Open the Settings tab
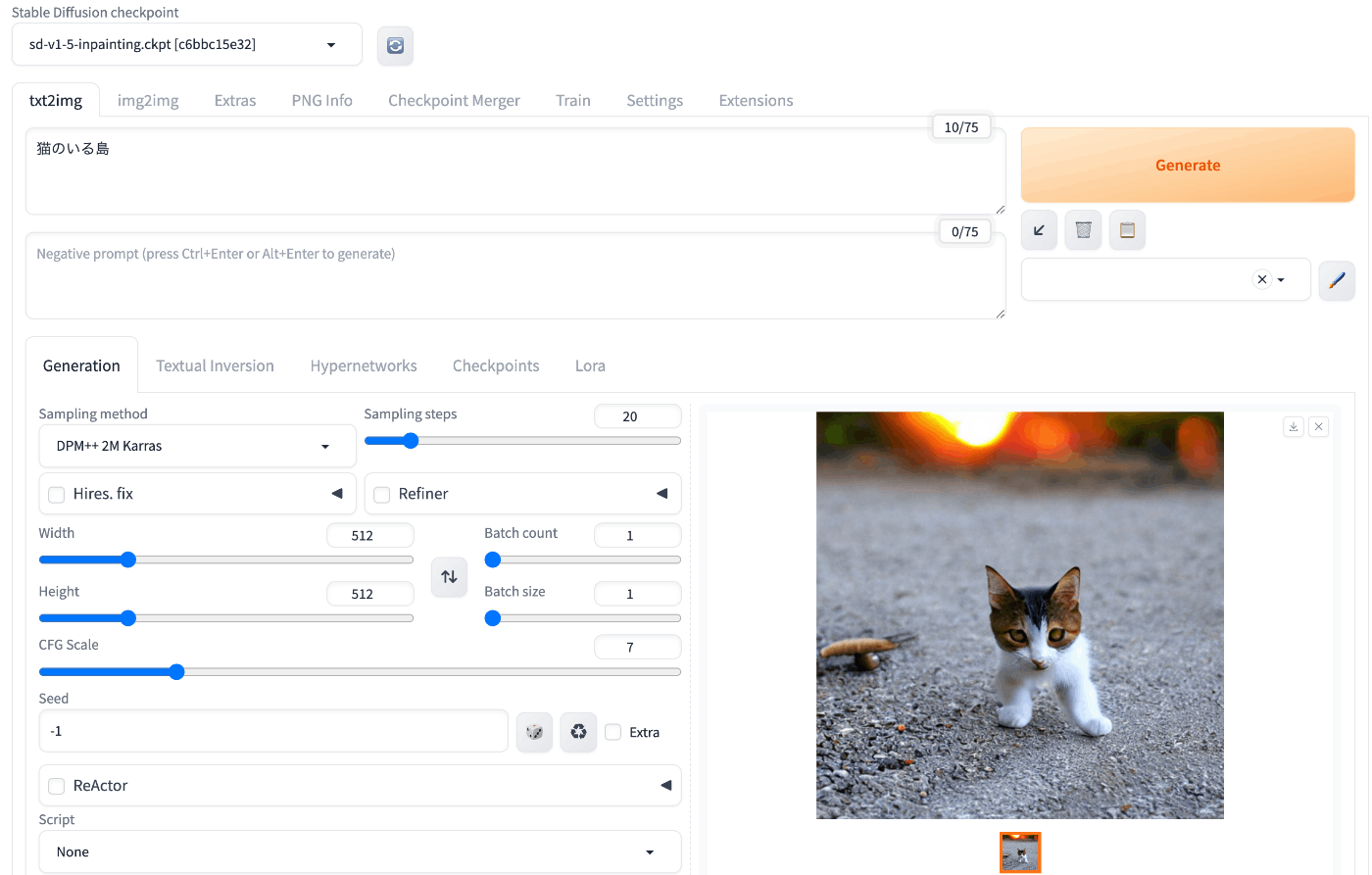The width and height of the screenshot is (1372, 875). (x=655, y=100)
